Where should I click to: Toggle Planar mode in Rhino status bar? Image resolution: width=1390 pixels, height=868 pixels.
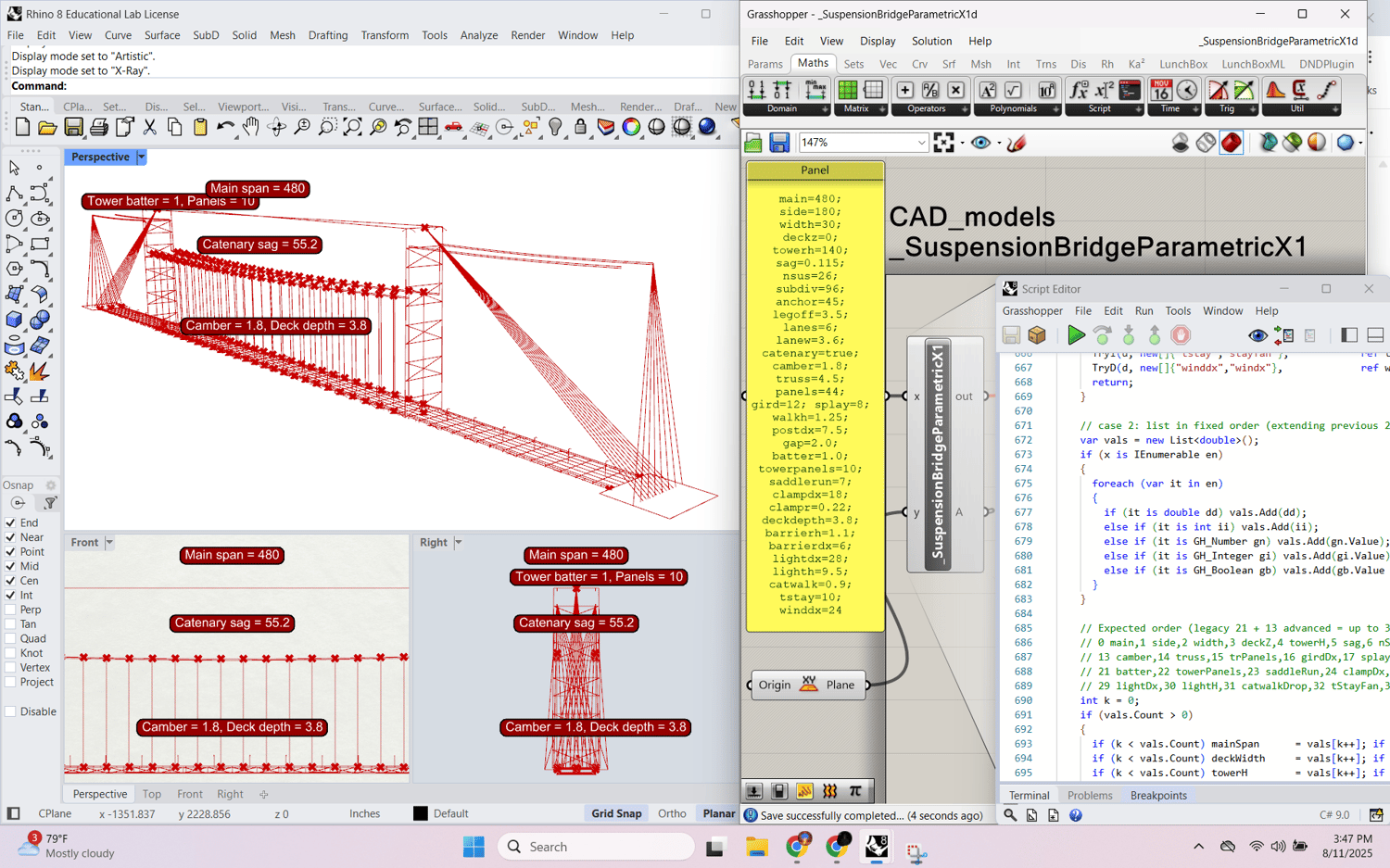718,813
